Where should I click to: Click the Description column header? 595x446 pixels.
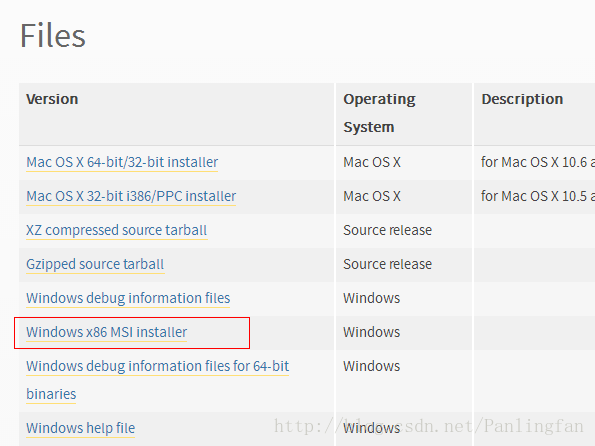point(522,99)
